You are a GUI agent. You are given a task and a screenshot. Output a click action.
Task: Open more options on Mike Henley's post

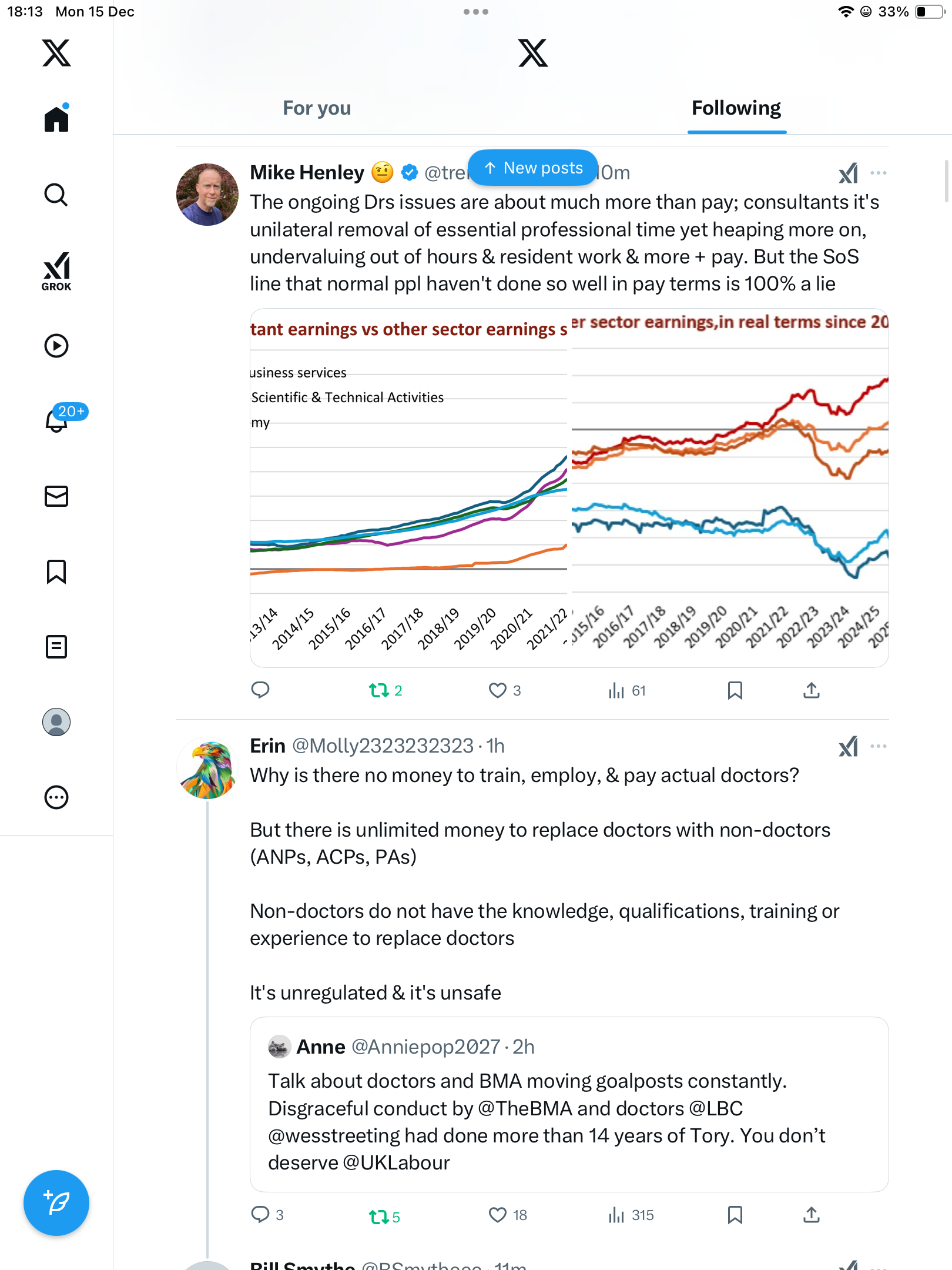(x=878, y=173)
